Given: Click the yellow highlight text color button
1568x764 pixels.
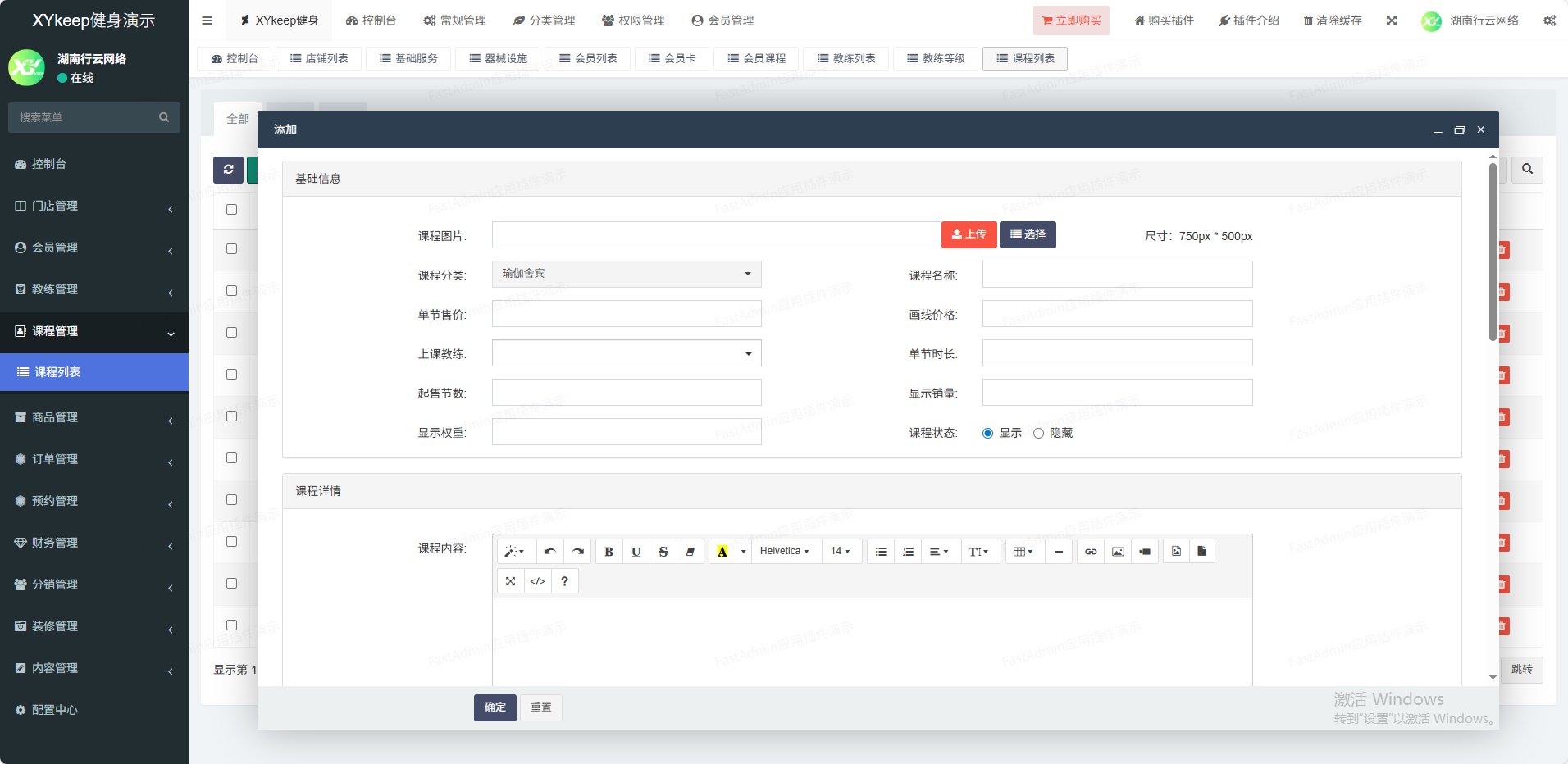Looking at the screenshot, I should (722, 552).
